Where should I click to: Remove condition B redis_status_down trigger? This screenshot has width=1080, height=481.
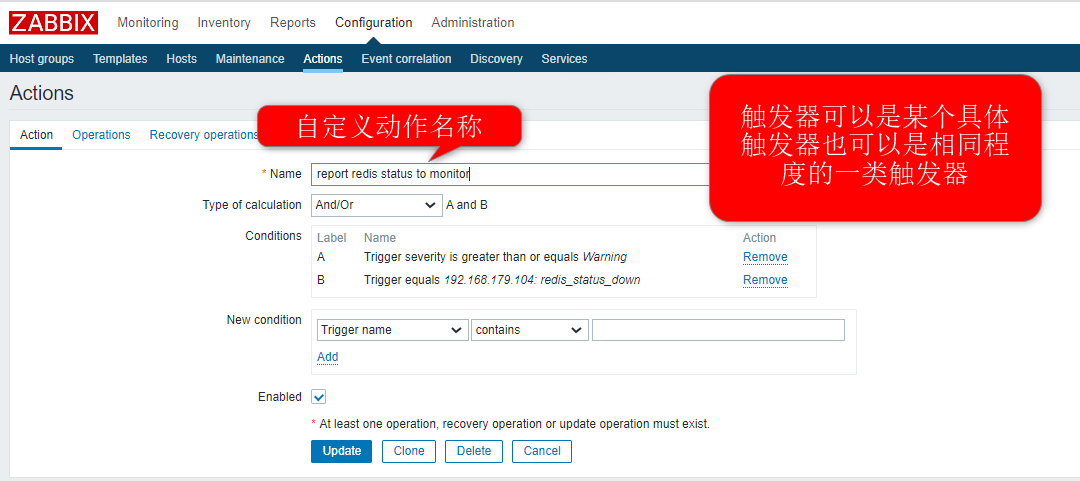pyautogui.click(x=765, y=280)
